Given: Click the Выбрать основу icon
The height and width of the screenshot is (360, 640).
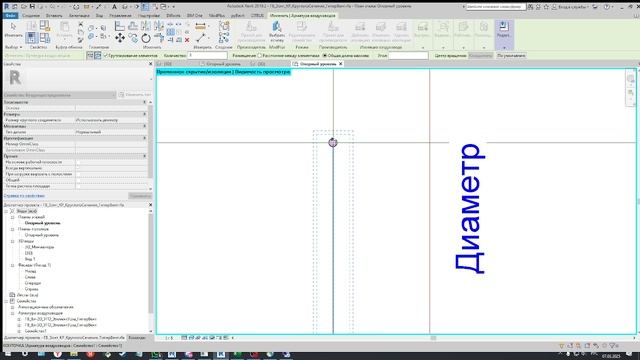Looking at the screenshot, I should [277, 27].
